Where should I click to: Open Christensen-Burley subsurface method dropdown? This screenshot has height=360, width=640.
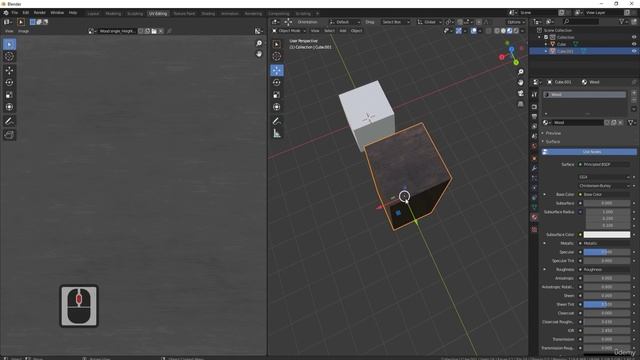[604, 186]
